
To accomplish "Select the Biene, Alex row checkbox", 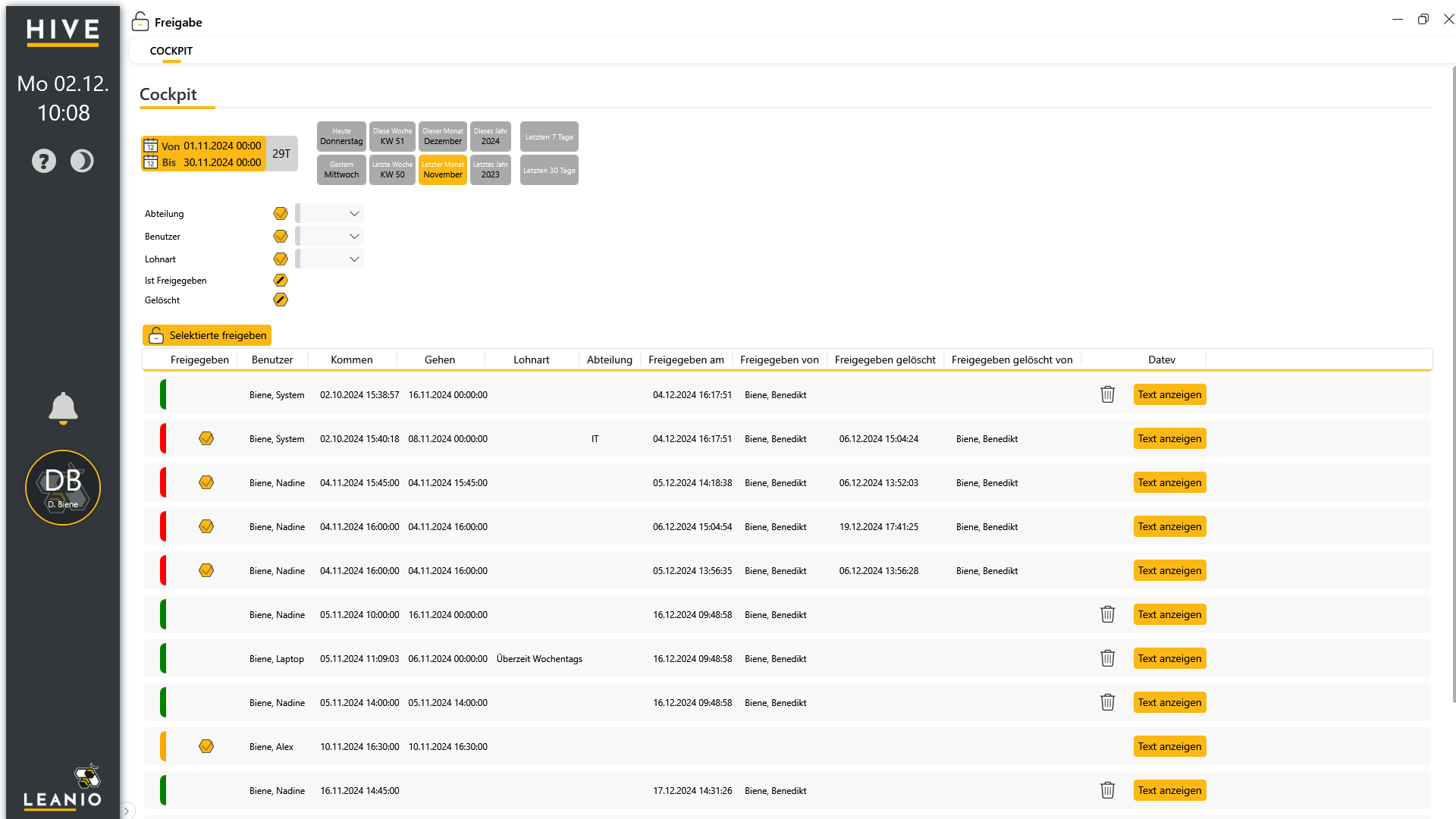I will [x=206, y=746].
